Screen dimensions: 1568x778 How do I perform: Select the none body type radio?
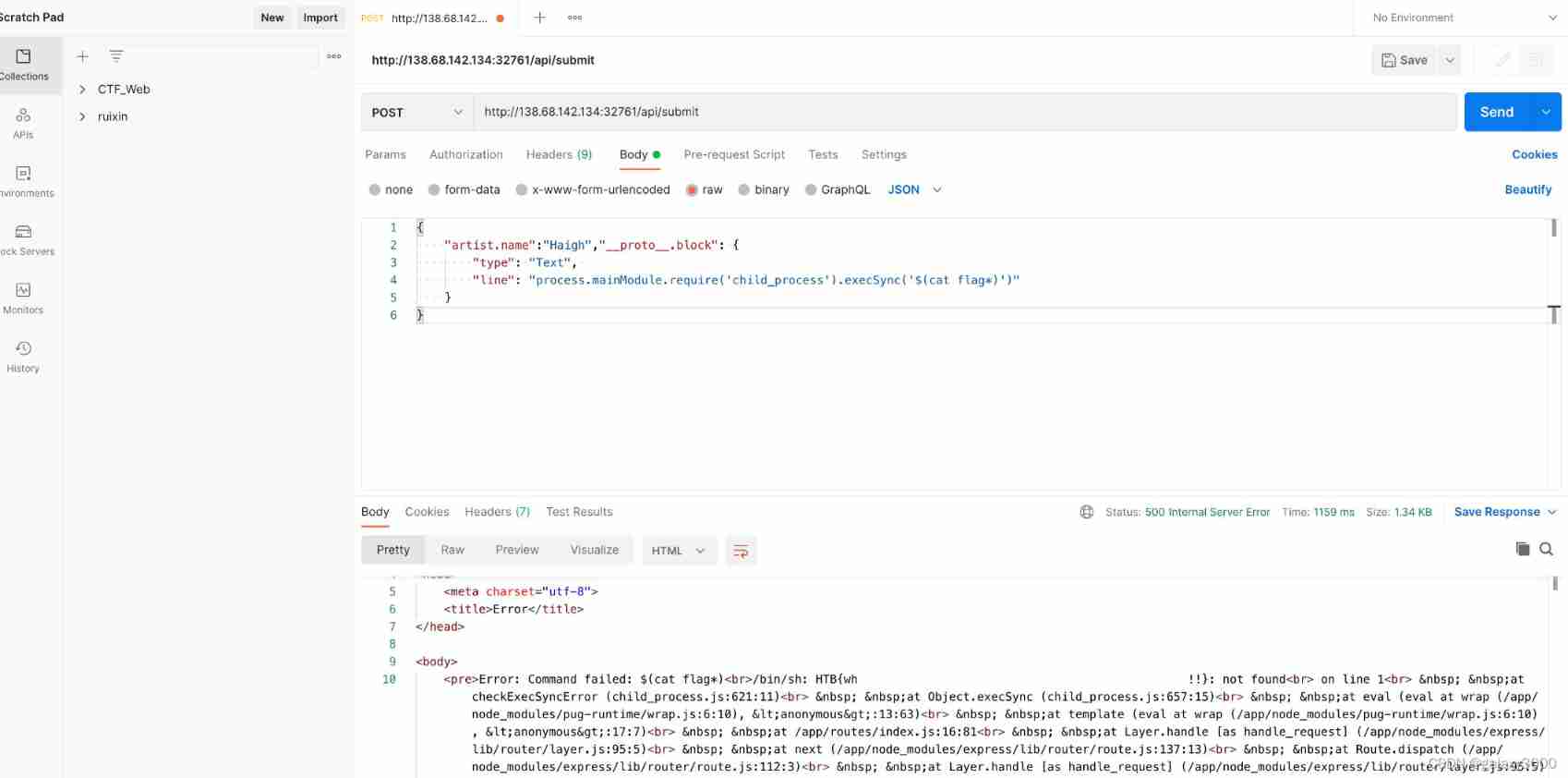pos(375,189)
